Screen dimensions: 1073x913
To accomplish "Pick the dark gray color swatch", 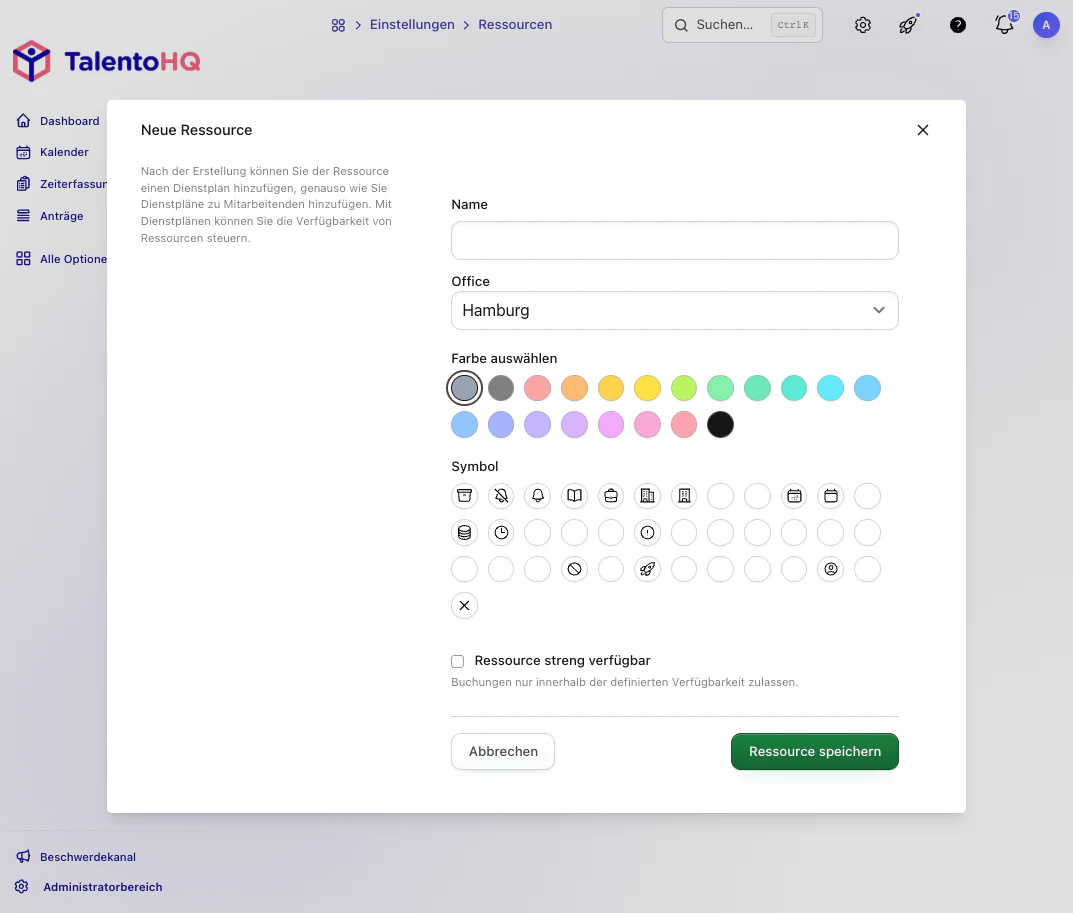I will click(501, 388).
